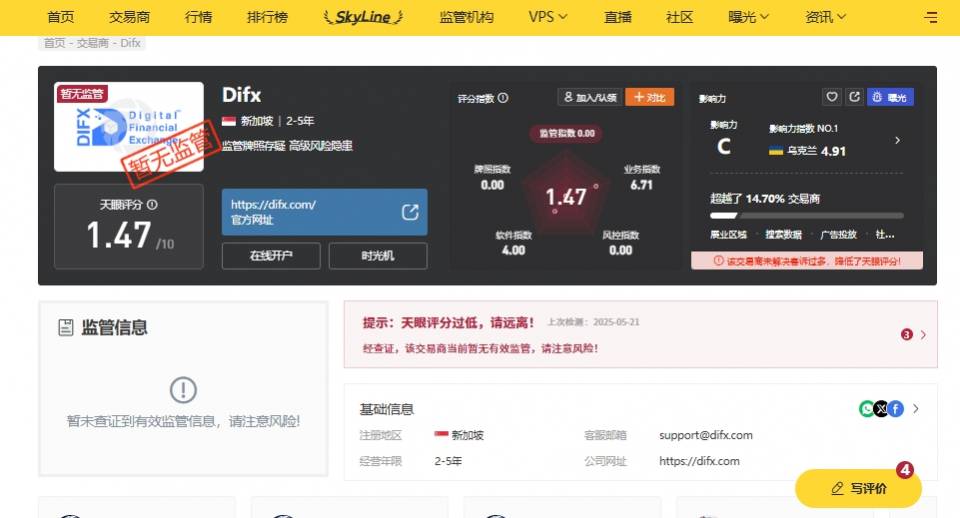Click the 监管信息 document icon
Viewport: 960px width, 518px height.
tap(66, 328)
